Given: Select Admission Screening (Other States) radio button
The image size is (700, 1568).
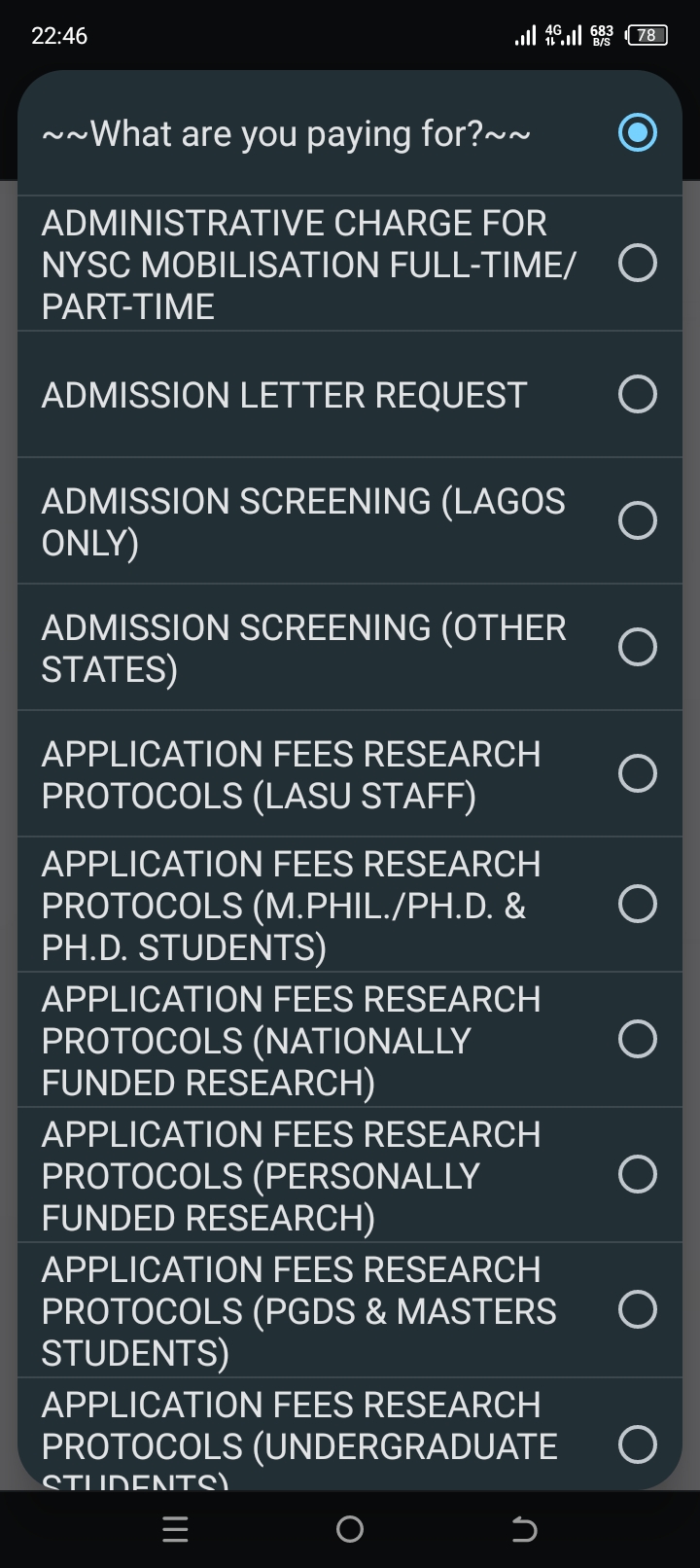Looking at the screenshot, I should pos(638,647).
